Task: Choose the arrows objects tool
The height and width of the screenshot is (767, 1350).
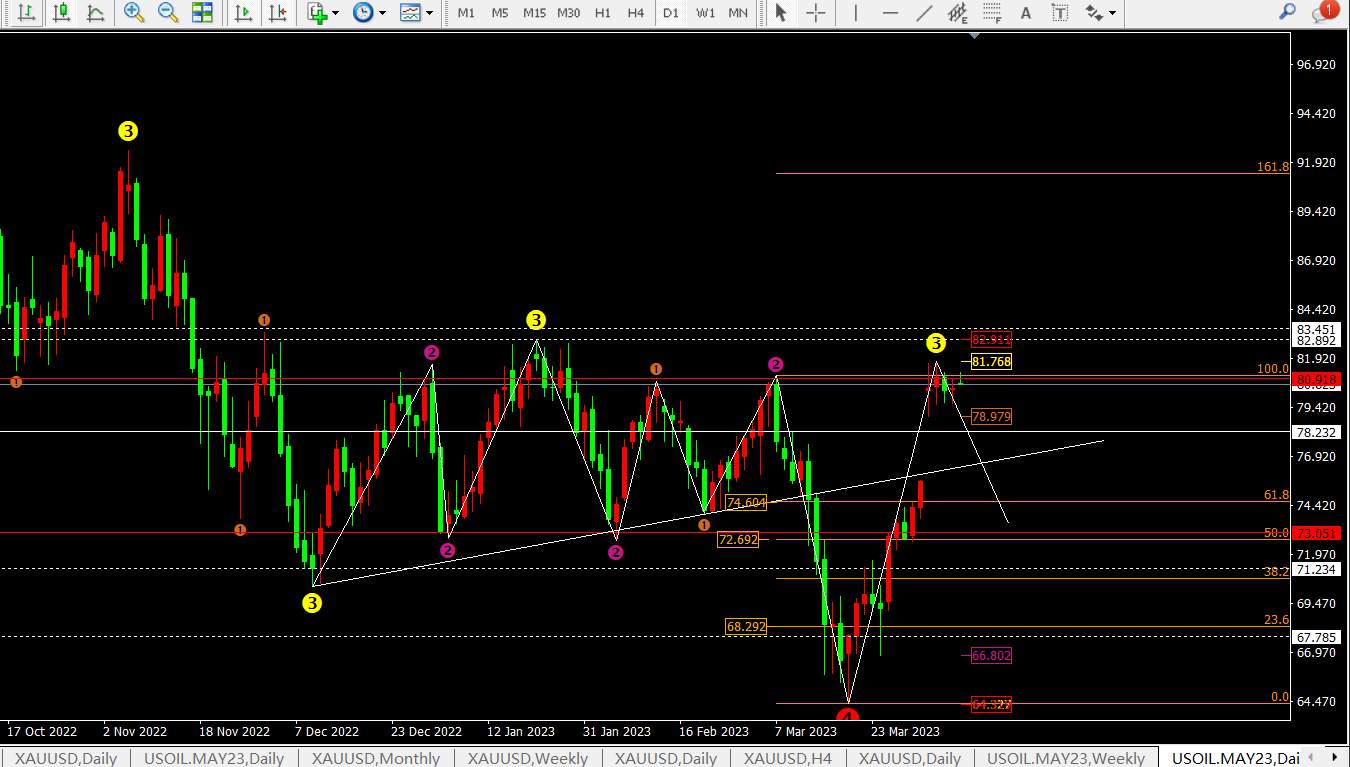Action: [1095, 13]
